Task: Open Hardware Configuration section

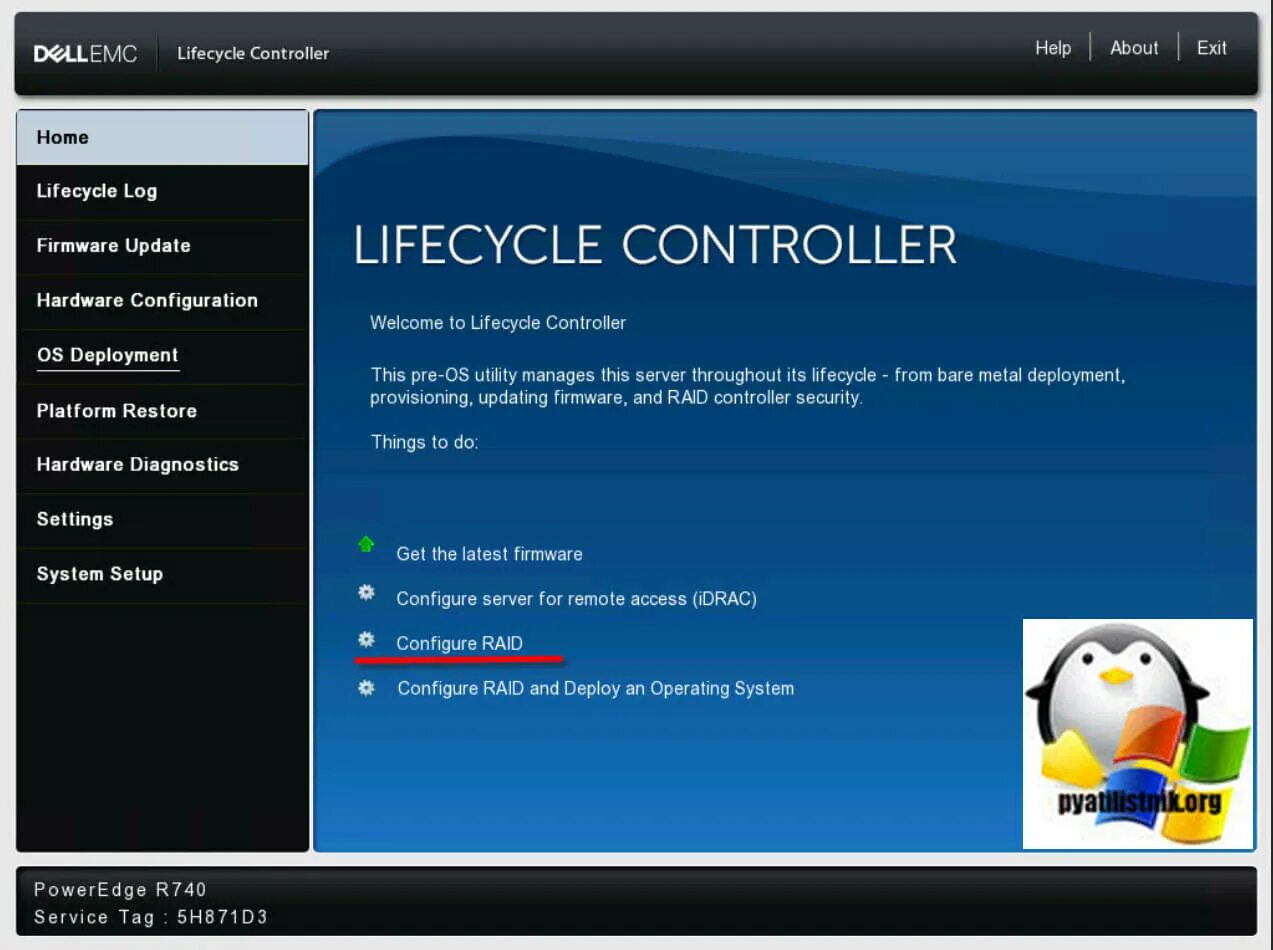Action: 162,301
